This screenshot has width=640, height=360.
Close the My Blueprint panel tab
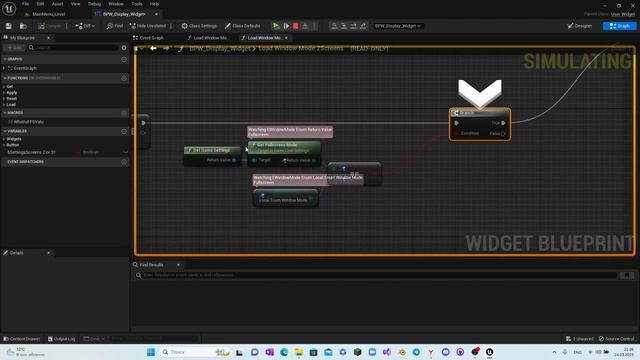click(49, 38)
